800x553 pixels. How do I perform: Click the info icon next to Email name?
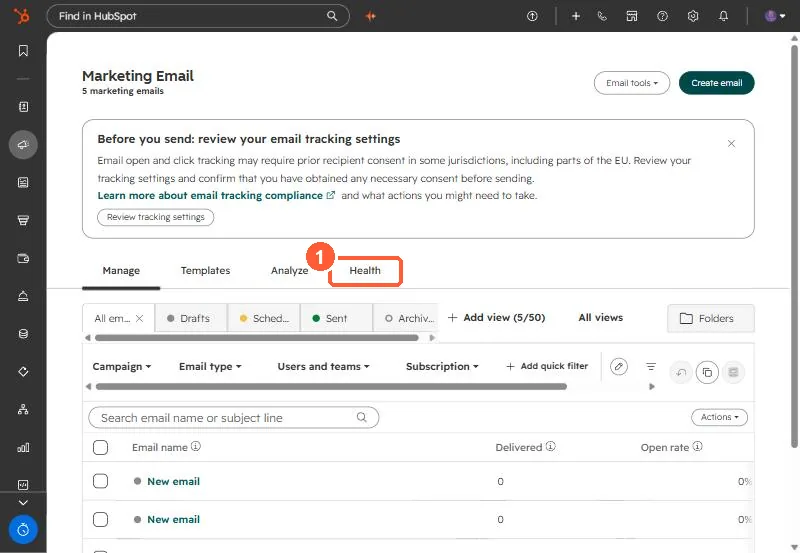click(196, 446)
